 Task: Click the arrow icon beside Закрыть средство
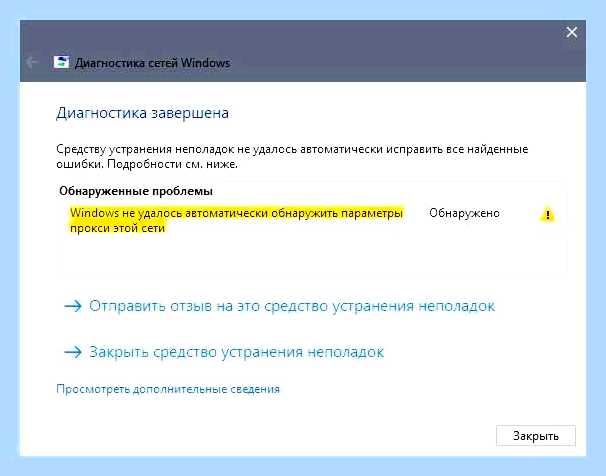73,352
